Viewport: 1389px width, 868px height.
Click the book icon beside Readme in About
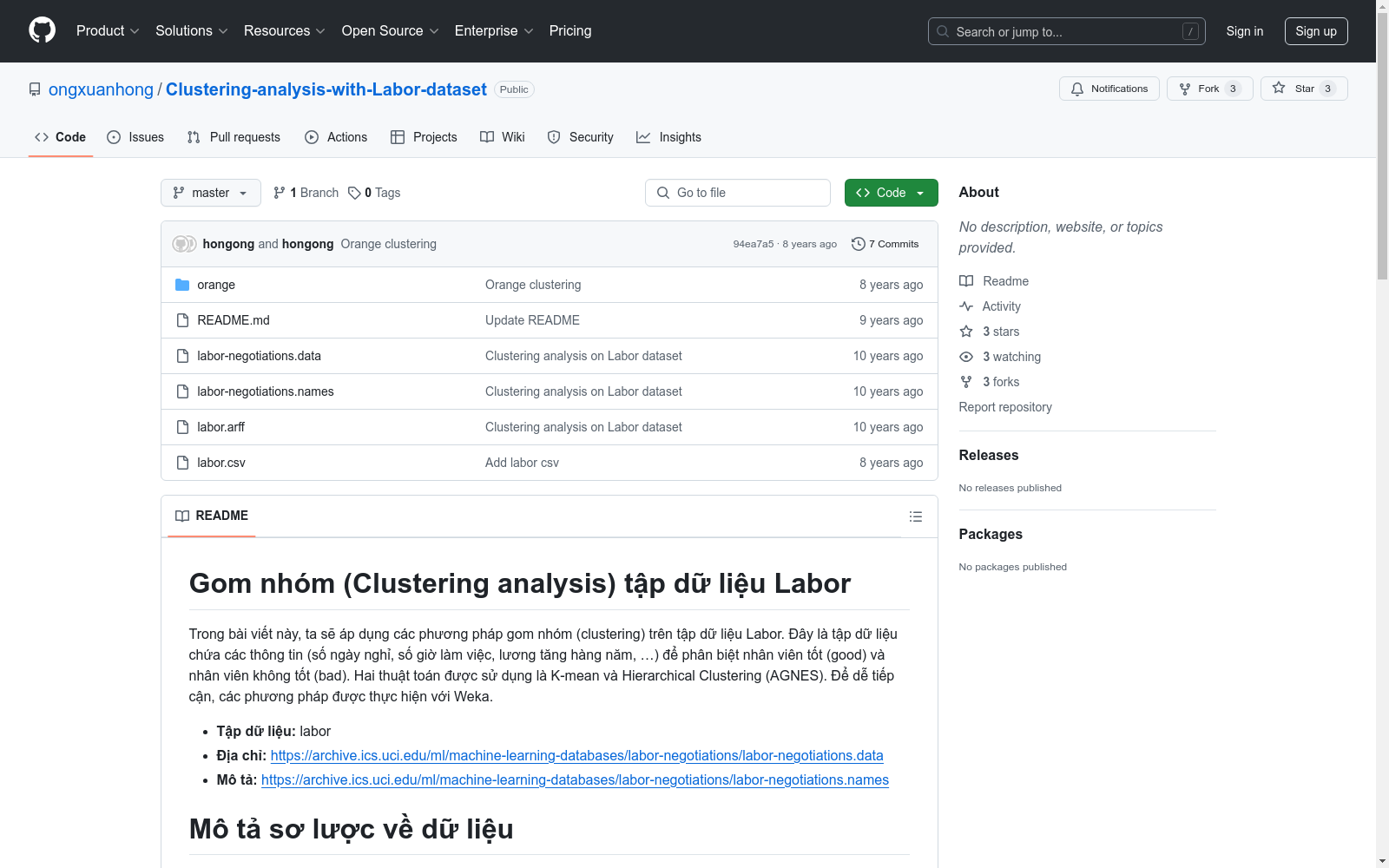[966, 281]
